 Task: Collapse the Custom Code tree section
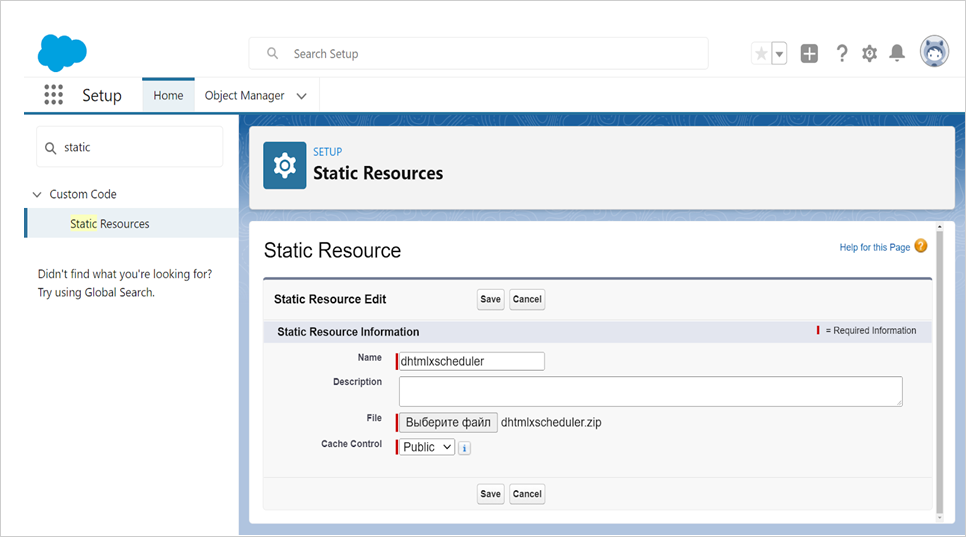pyautogui.click(x=37, y=195)
